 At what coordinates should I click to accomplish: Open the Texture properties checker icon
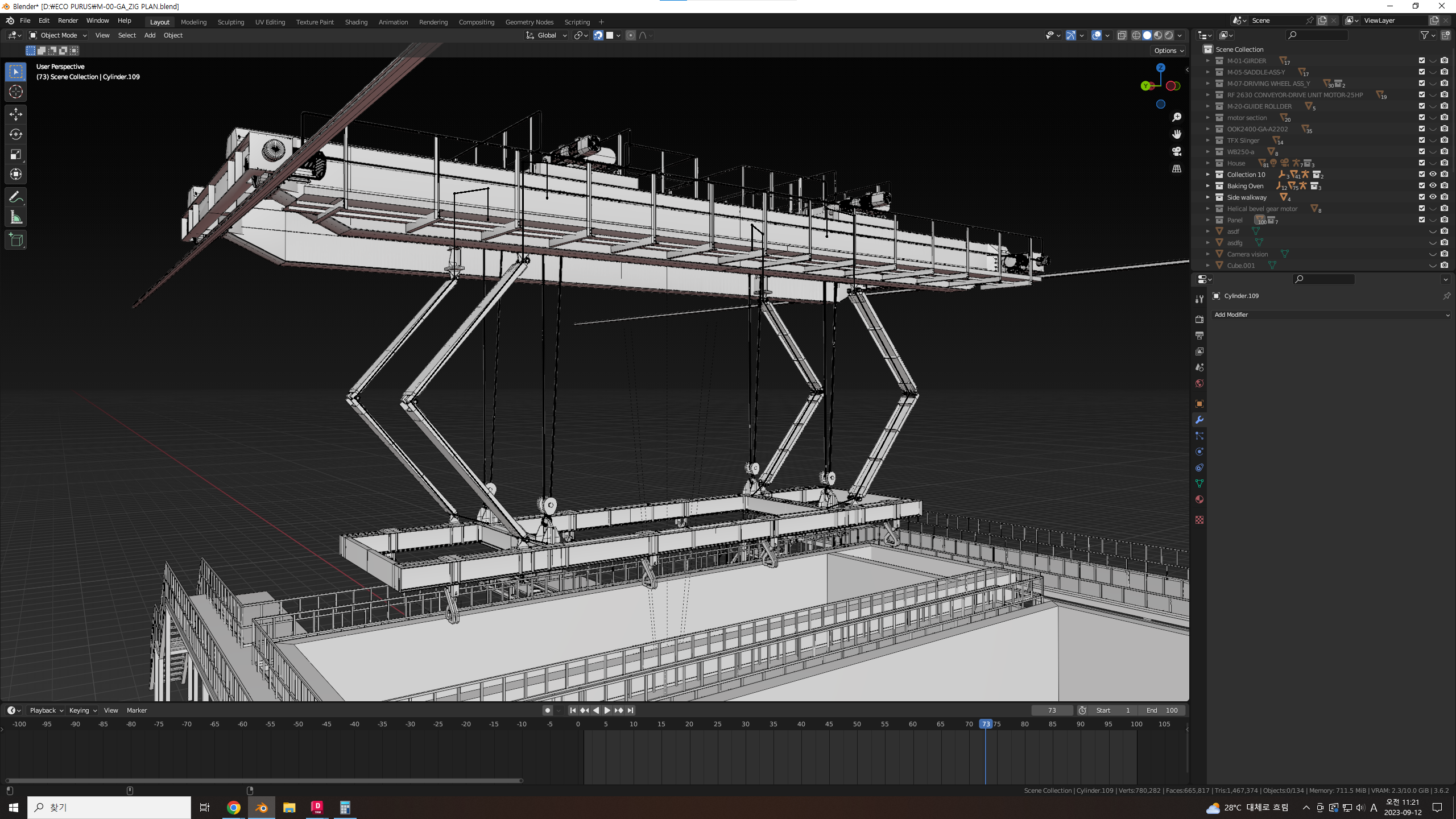(1199, 520)
